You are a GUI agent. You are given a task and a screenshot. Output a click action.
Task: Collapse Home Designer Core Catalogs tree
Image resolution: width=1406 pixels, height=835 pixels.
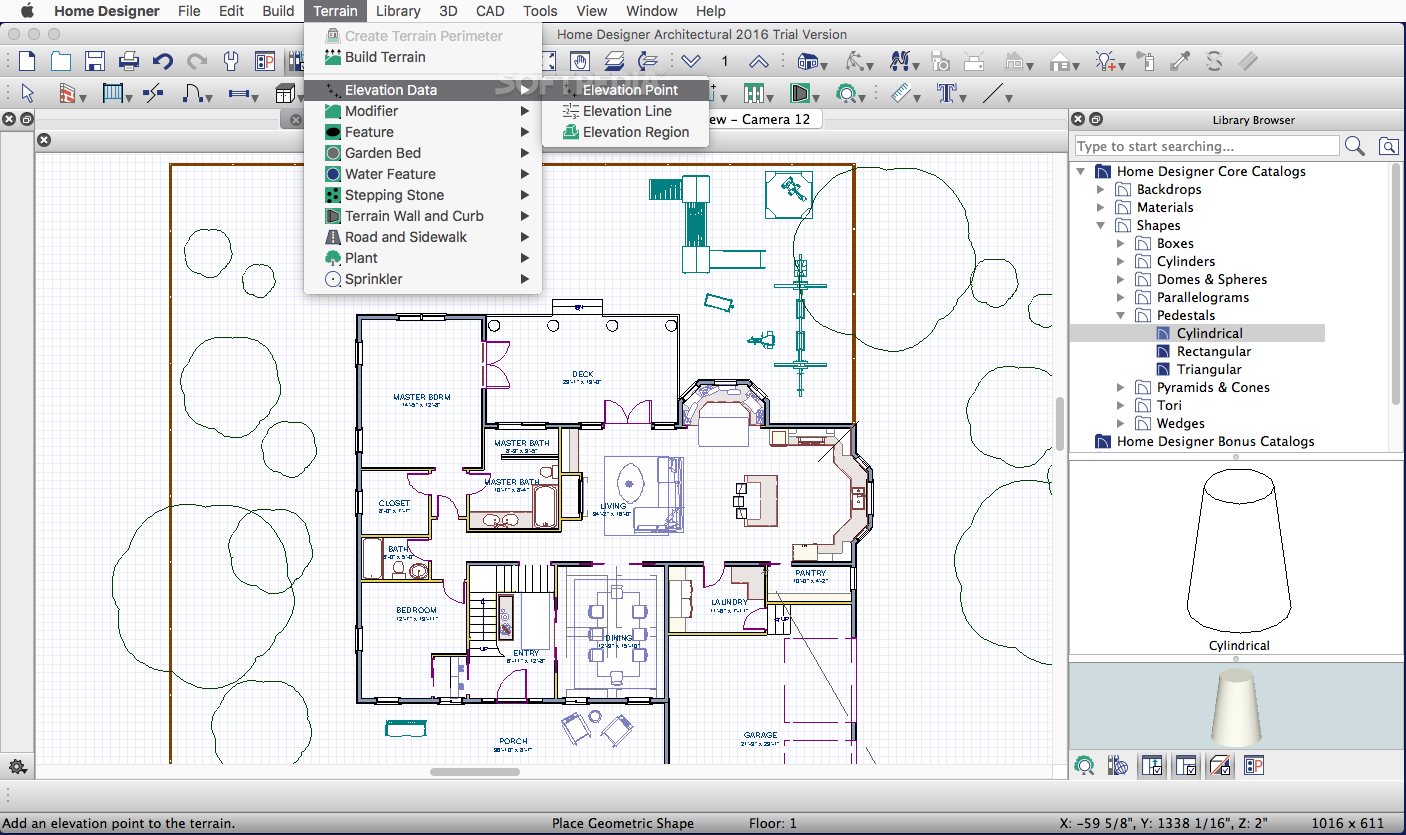(x=1081, y=171)
